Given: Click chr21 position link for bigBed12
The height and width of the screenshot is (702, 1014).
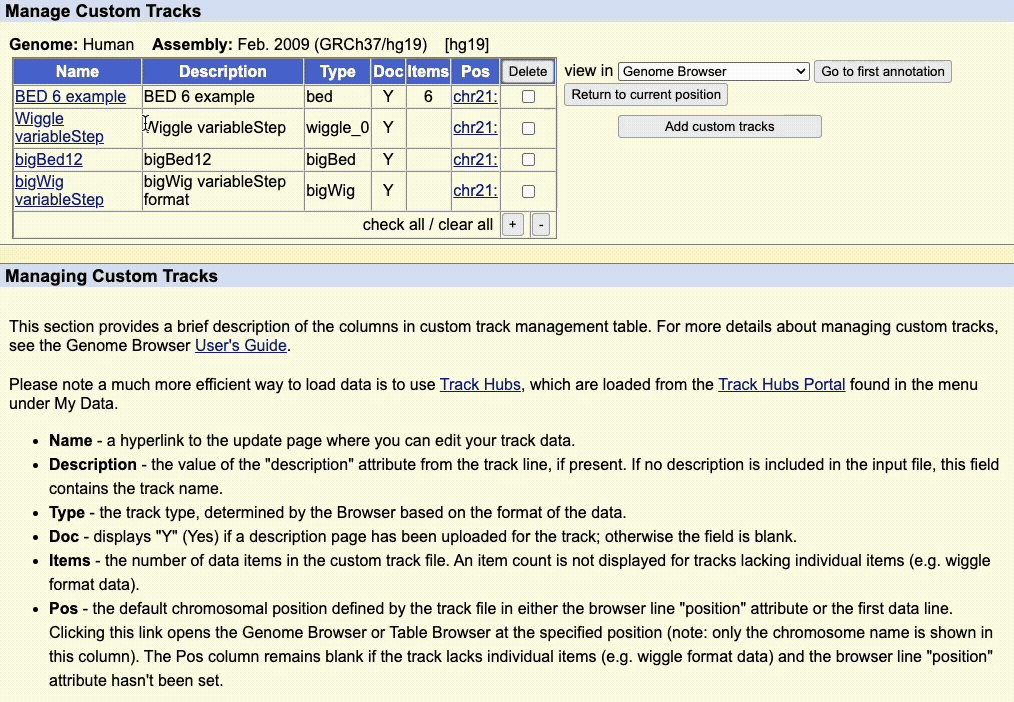Looking at the screenshot, I should click(x=475, y=160).
